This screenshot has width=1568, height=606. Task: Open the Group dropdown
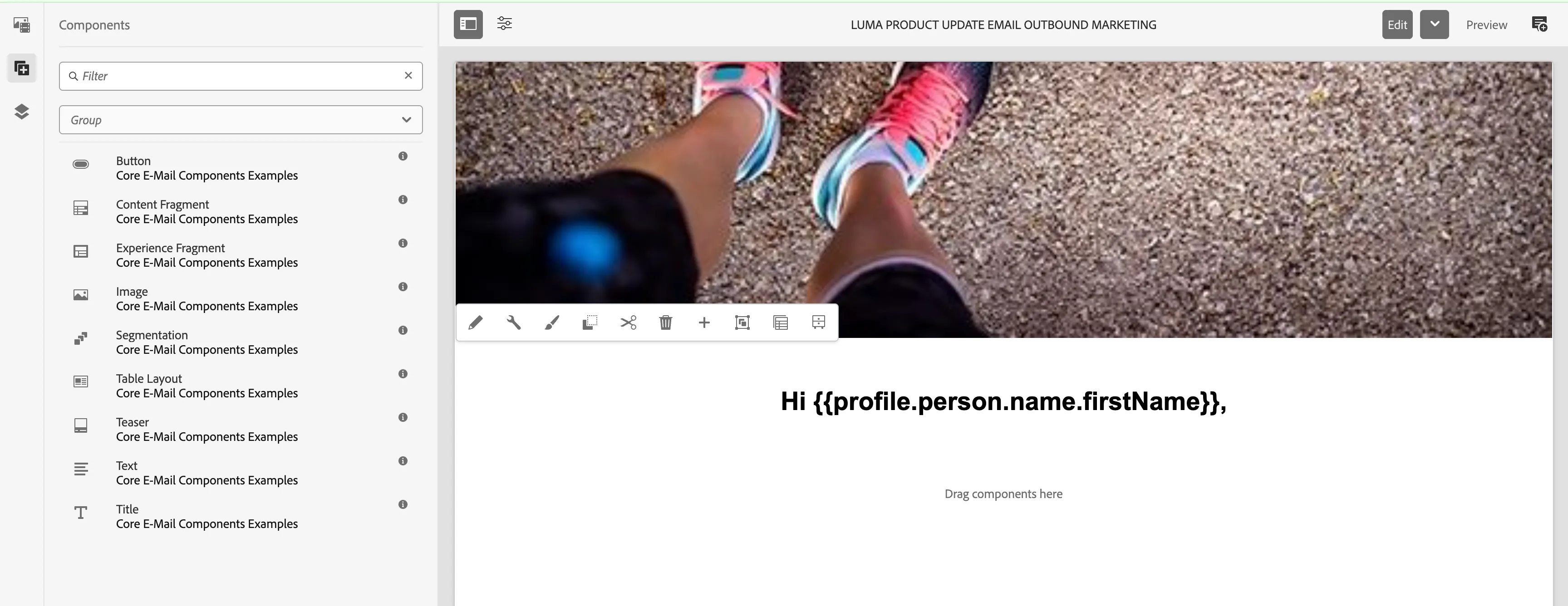pos(241,120)
